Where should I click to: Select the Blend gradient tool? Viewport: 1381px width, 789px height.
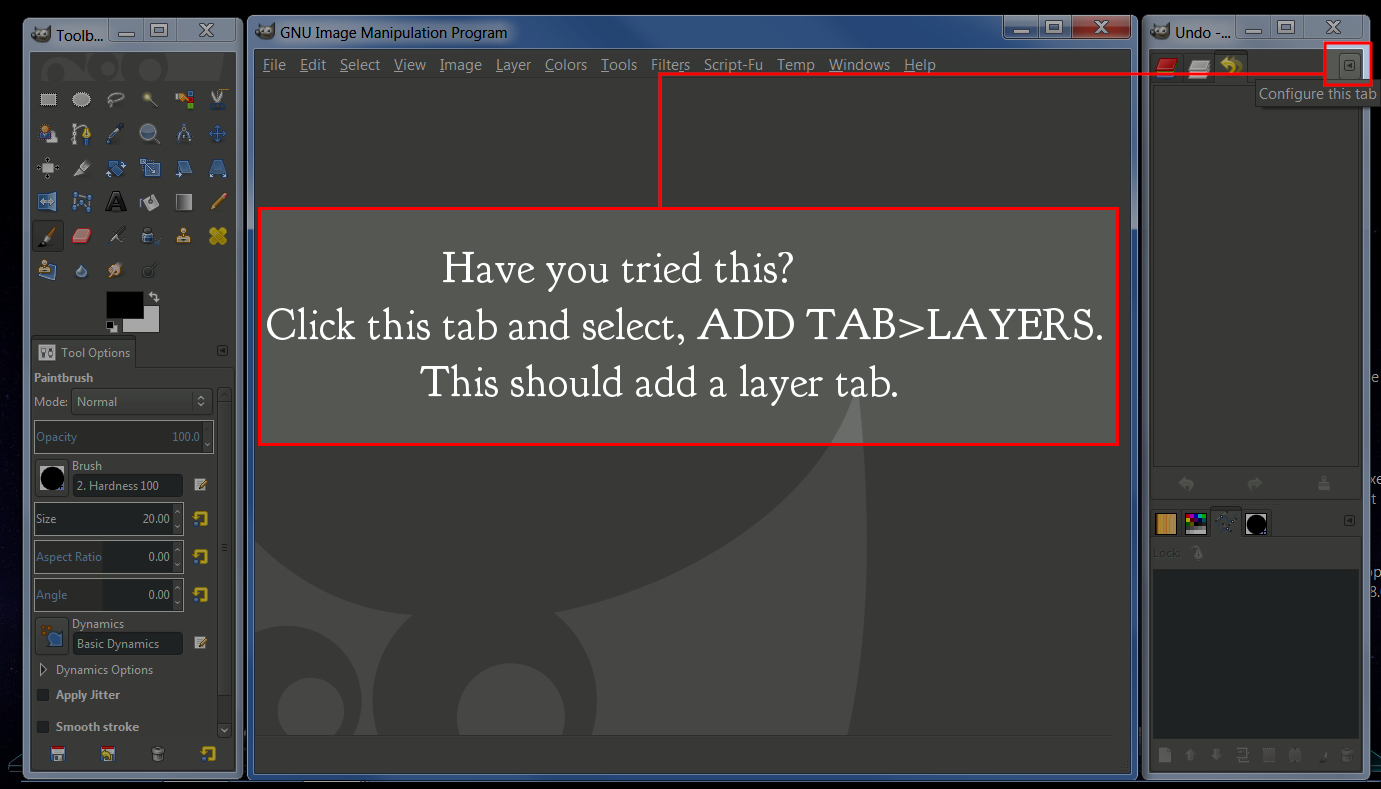pos(184,201)
